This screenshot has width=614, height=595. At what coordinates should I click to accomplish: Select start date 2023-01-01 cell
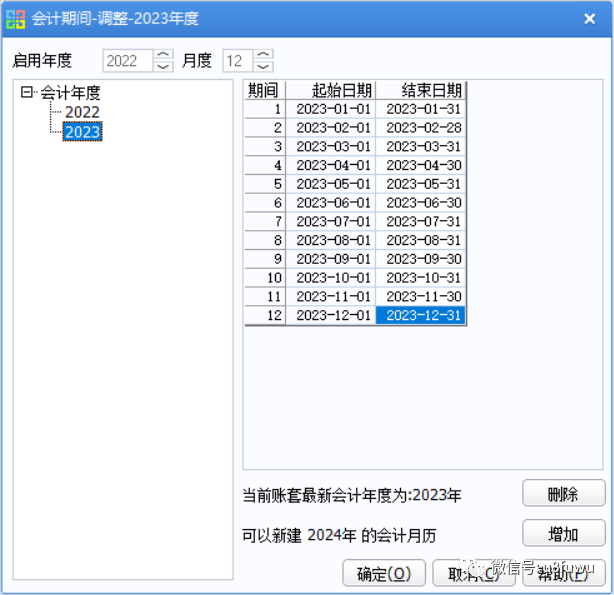point(331,109)
